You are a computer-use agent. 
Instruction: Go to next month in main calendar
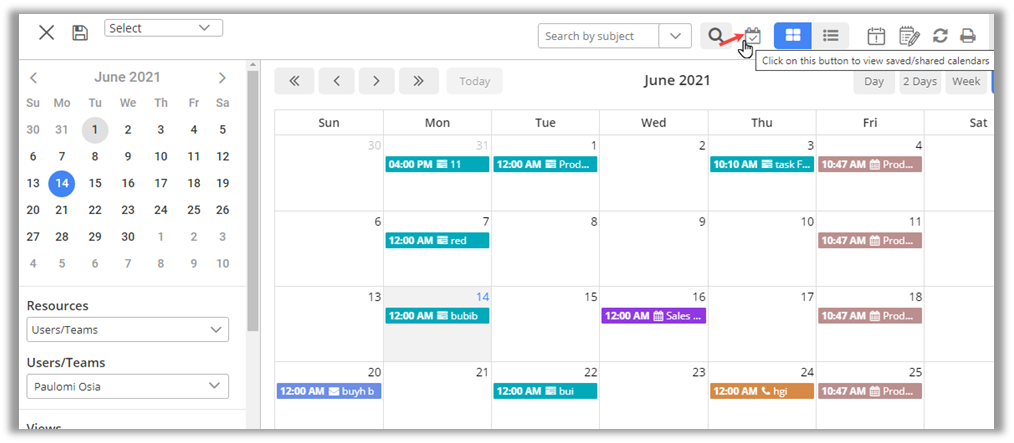[x=376, y=82]
